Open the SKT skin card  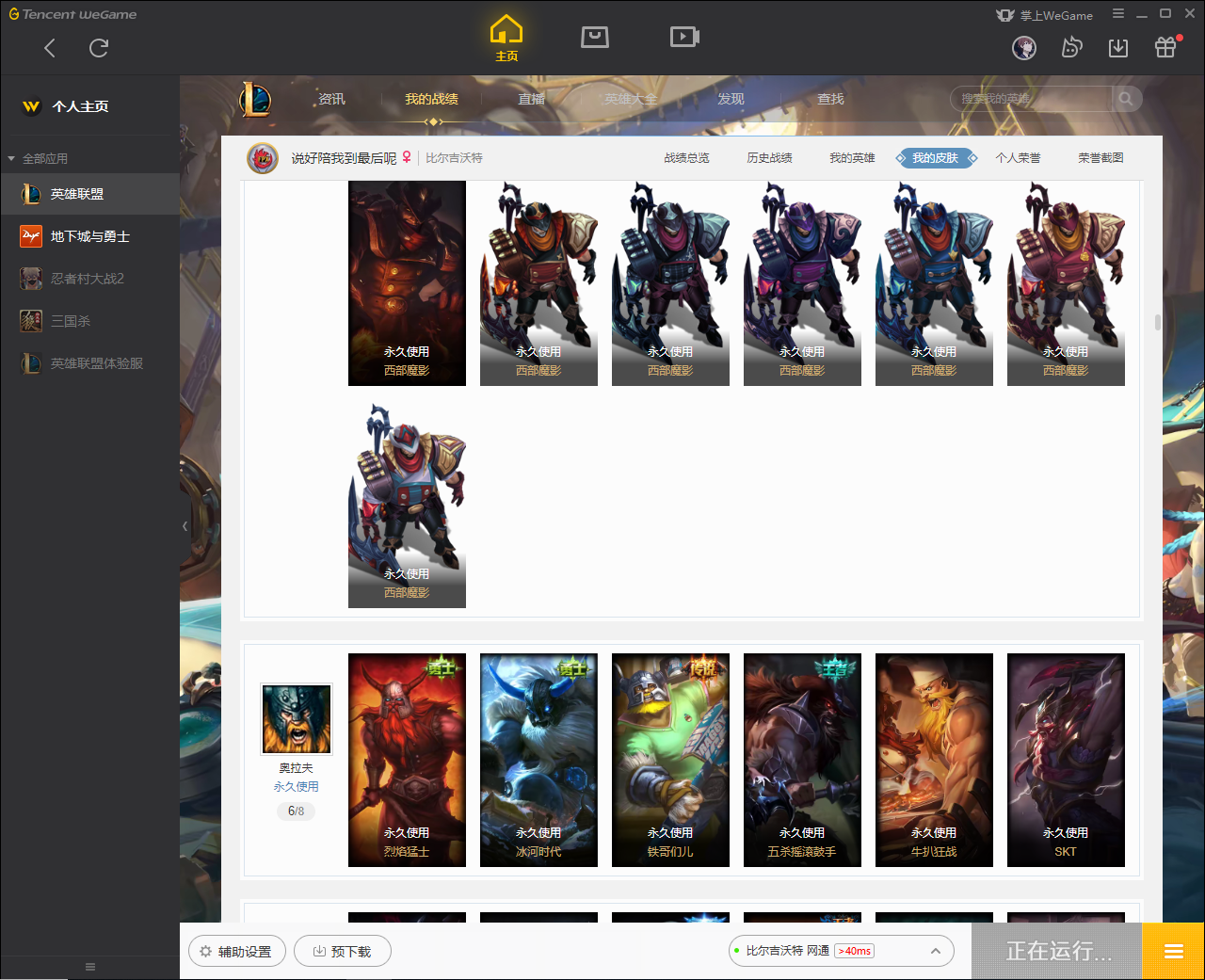(1066, 760)
